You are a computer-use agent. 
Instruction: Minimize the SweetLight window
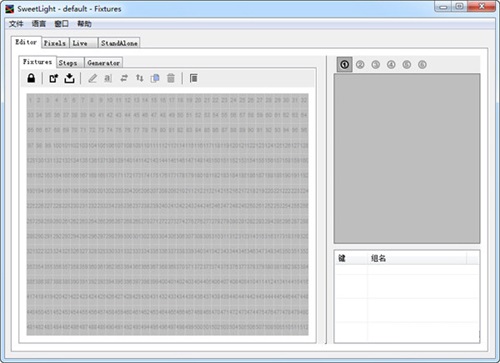click(x=443, y=7)
